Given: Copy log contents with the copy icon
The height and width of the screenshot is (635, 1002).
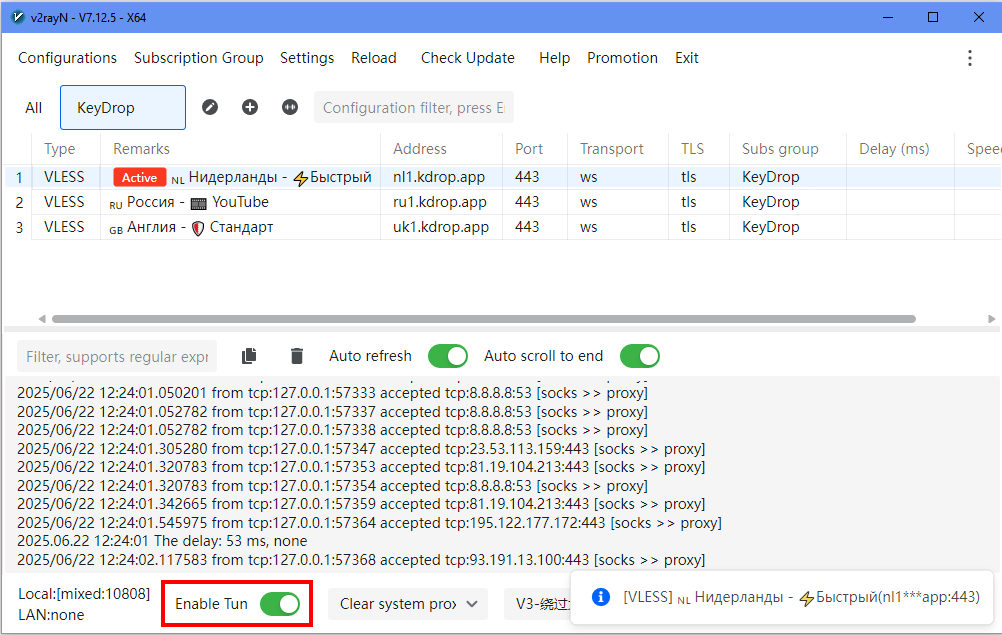Looking at the screenshot, I should (x=249, y=356).
